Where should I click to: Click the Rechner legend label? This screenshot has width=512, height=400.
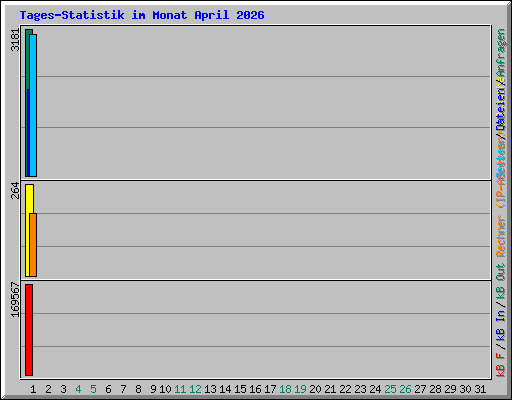pyautogui.click(x=501, y=236)
